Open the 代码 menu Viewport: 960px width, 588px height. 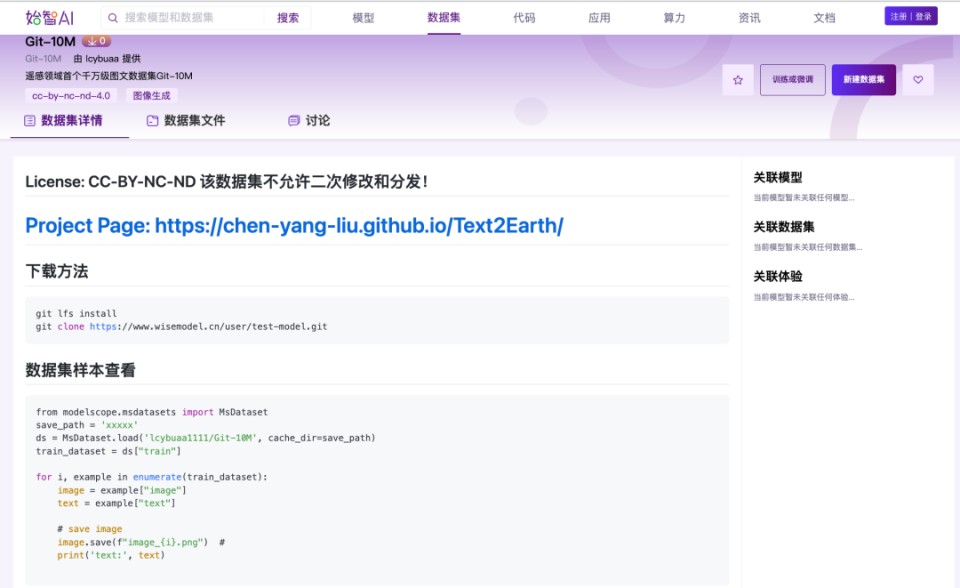tap(524, 18)
